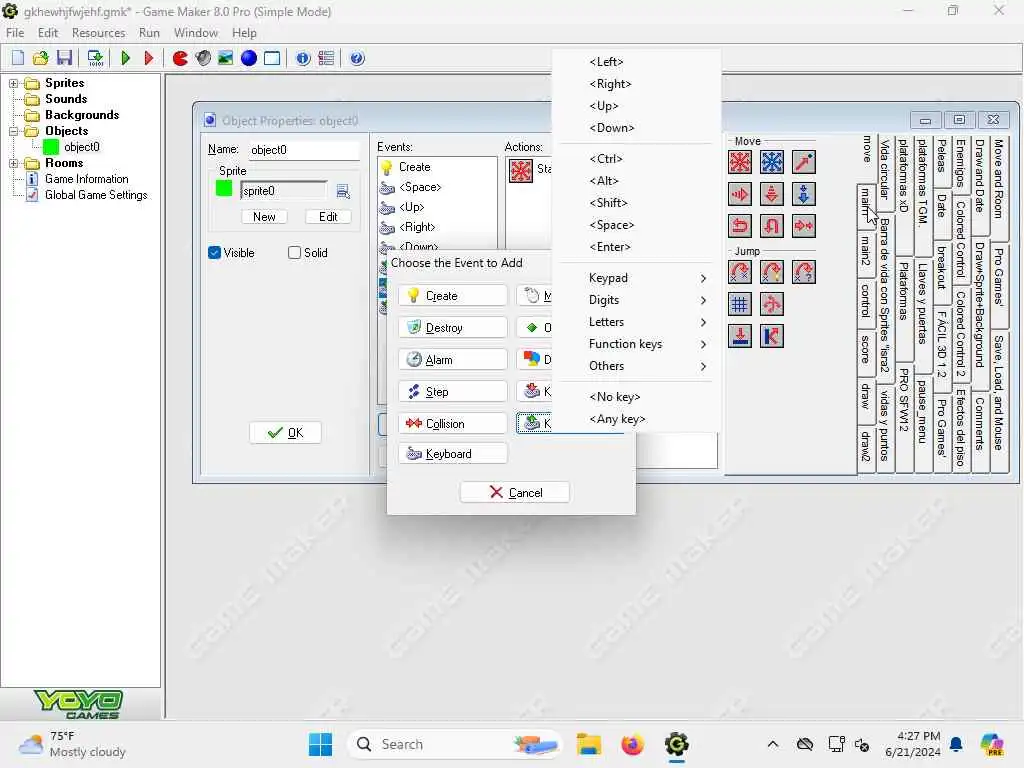The width and height of the screenshot is (1024, 768).
Task: Open help with the question mark icon
Action: [x=357, y=58]
